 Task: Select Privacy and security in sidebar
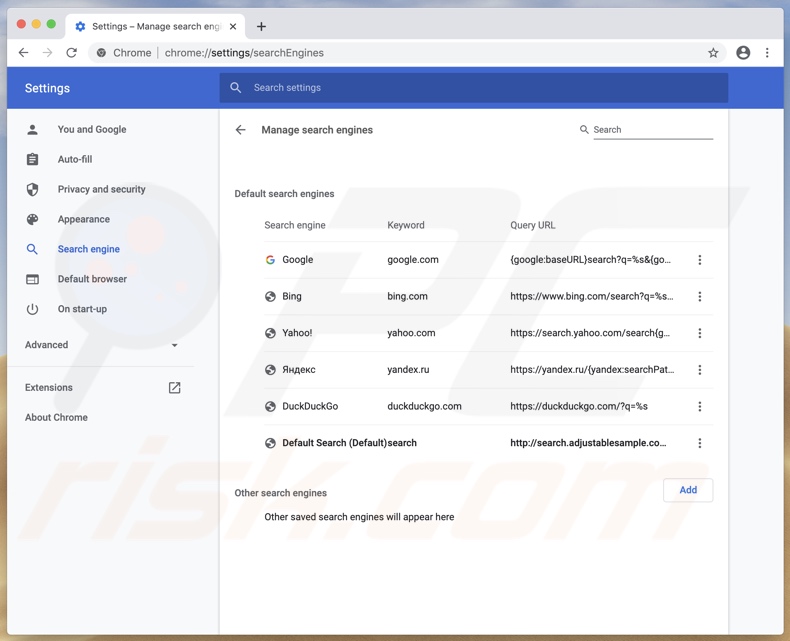[101, 189]
